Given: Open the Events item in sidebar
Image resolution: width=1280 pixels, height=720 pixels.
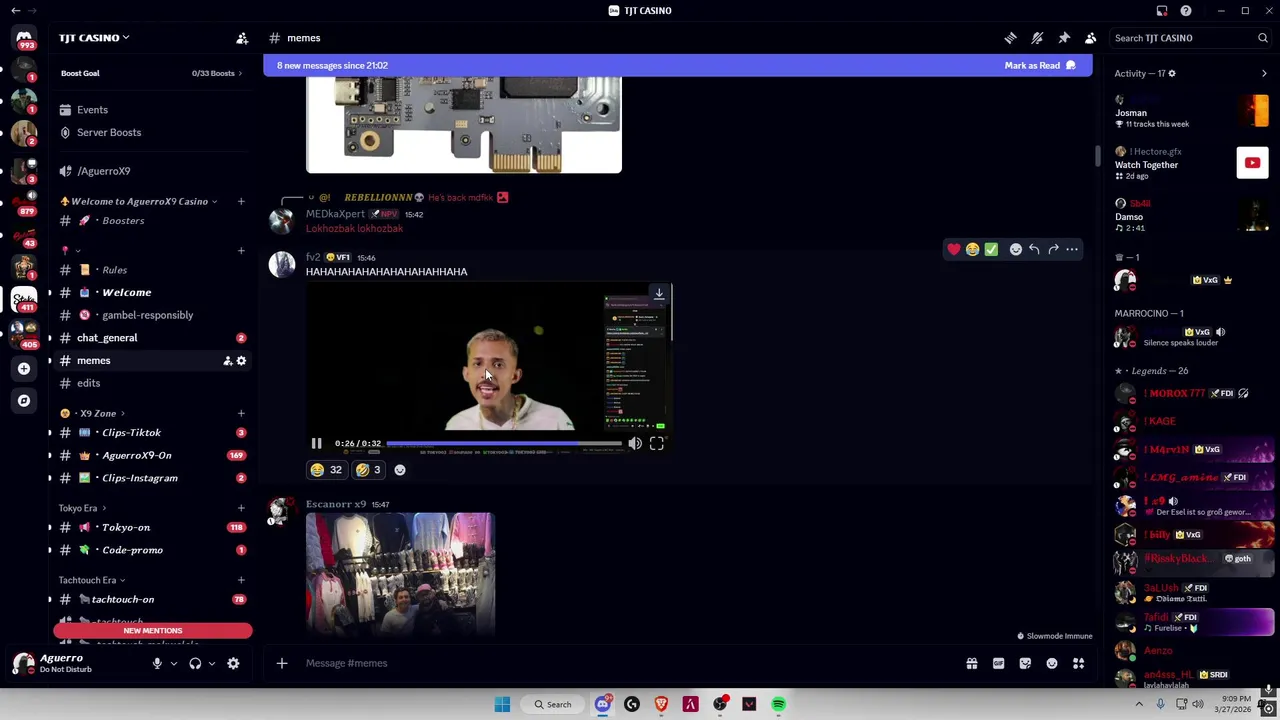Looking at the screenshot, I should click(x=150, y=110).
